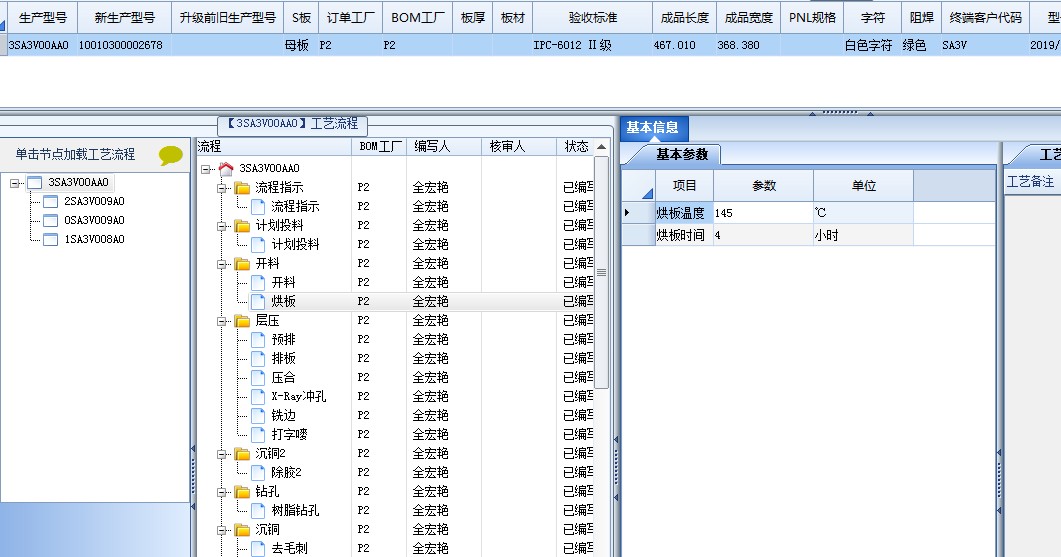
Task: Select the 树脂钻孔 process step
Action: 295,510
